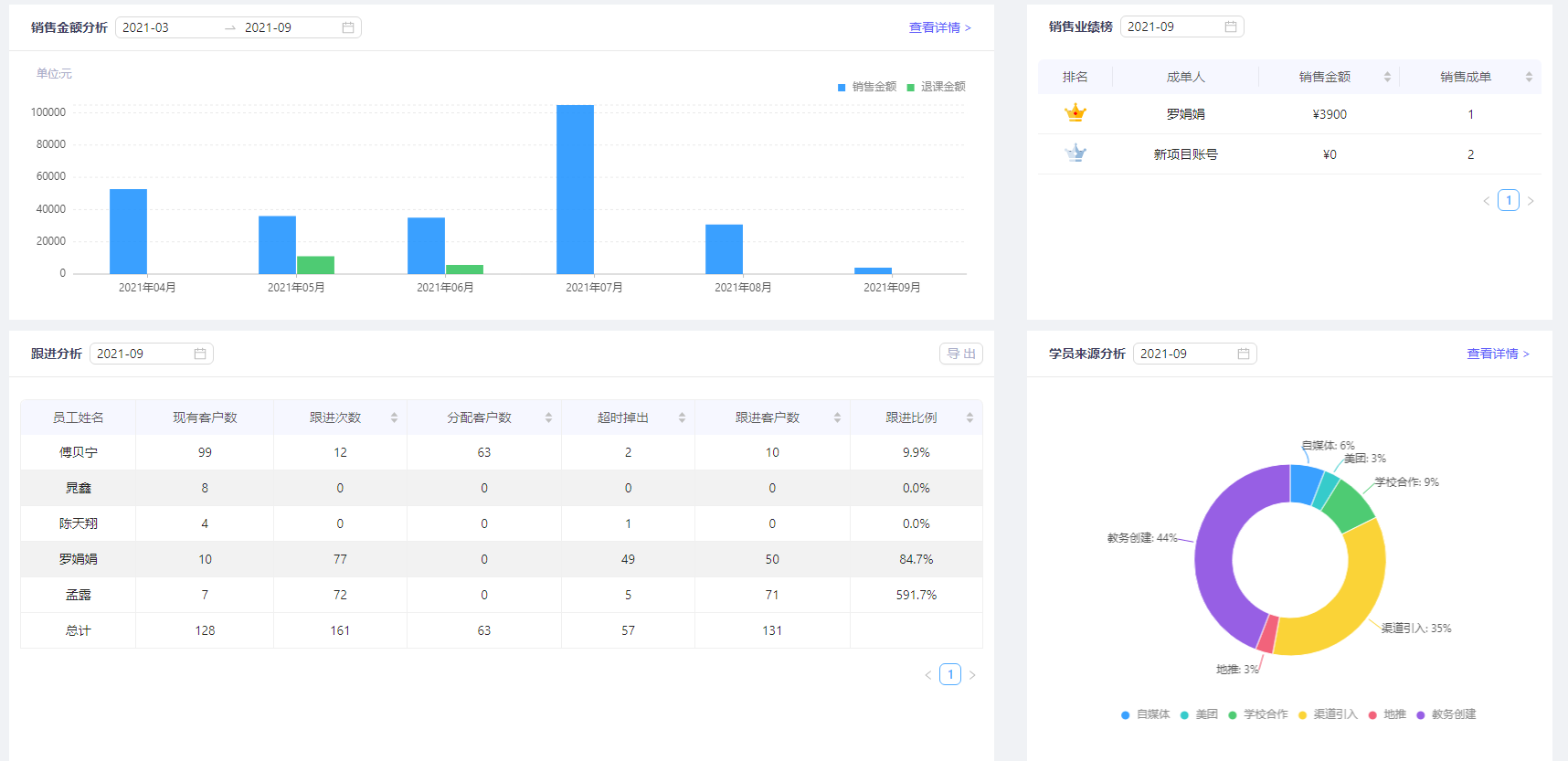1568x761 pixels.
Task: Click 新项目账号 in leaderboard
Action: point(1185,154)
